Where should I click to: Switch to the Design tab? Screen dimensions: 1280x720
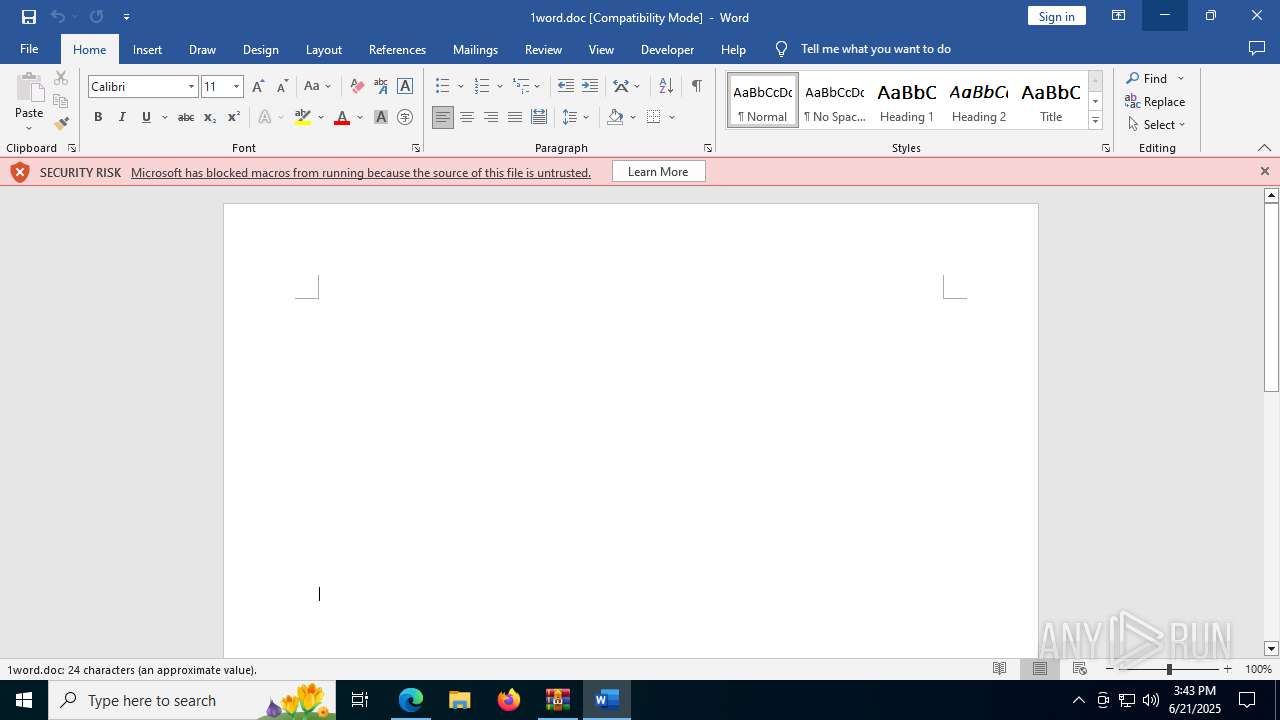point(260,49)
